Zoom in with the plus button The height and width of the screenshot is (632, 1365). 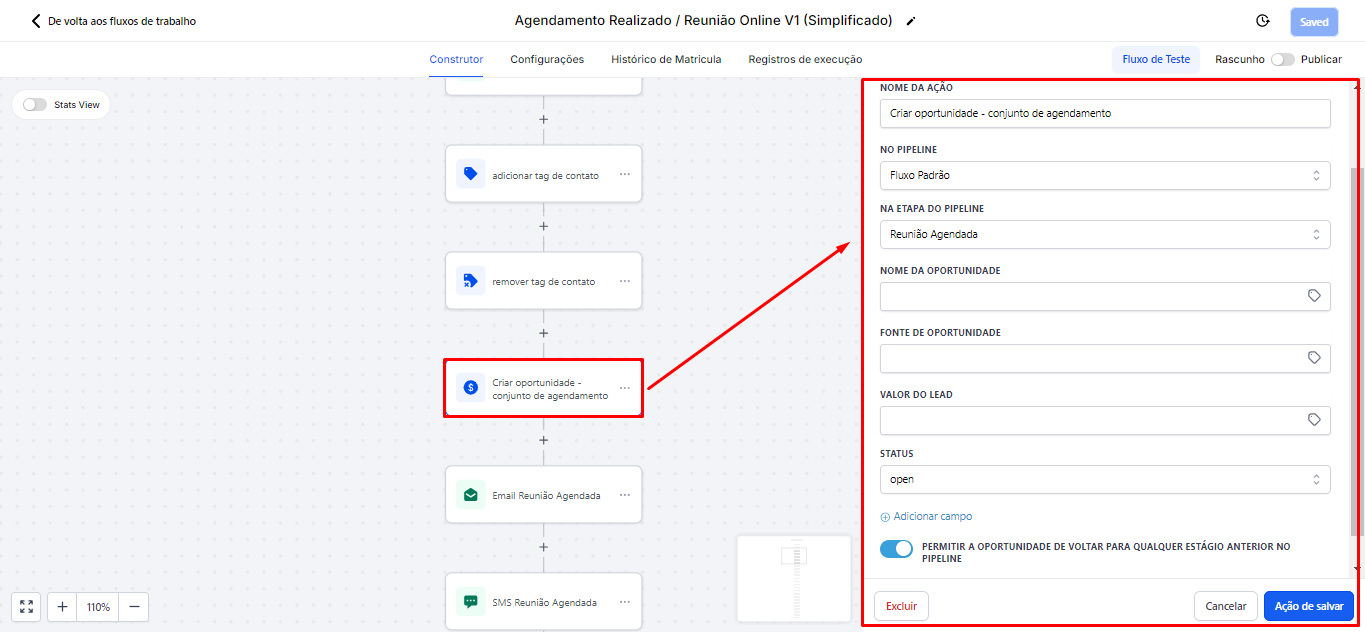[x=62, y=607]
